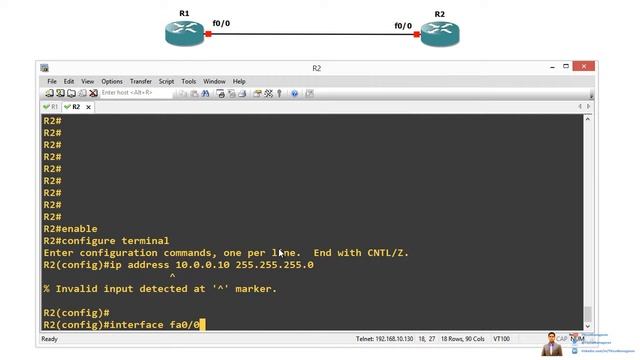Minimize the R2 terminal window
Viewport: 640px width, 360px height.
[x=552, y=67]
